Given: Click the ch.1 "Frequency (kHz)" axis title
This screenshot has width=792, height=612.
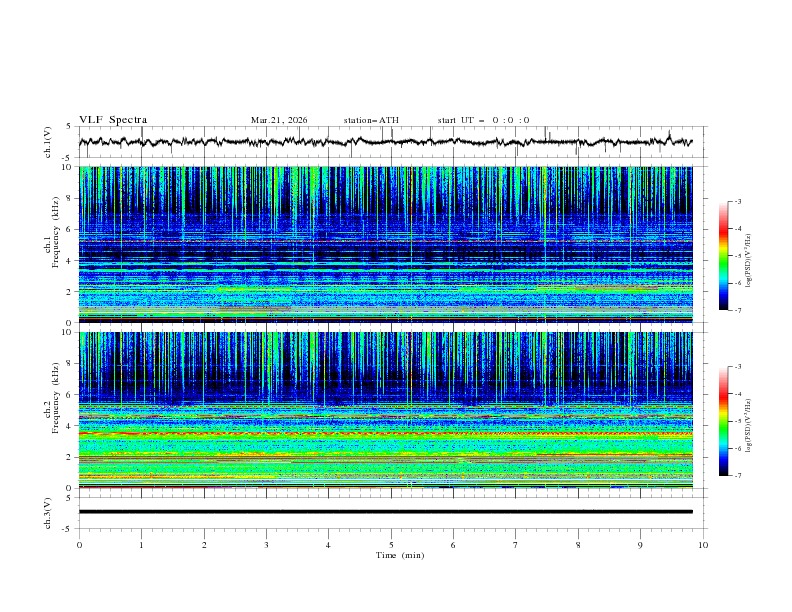Looking at the screenshot, I should coord(56,232).
